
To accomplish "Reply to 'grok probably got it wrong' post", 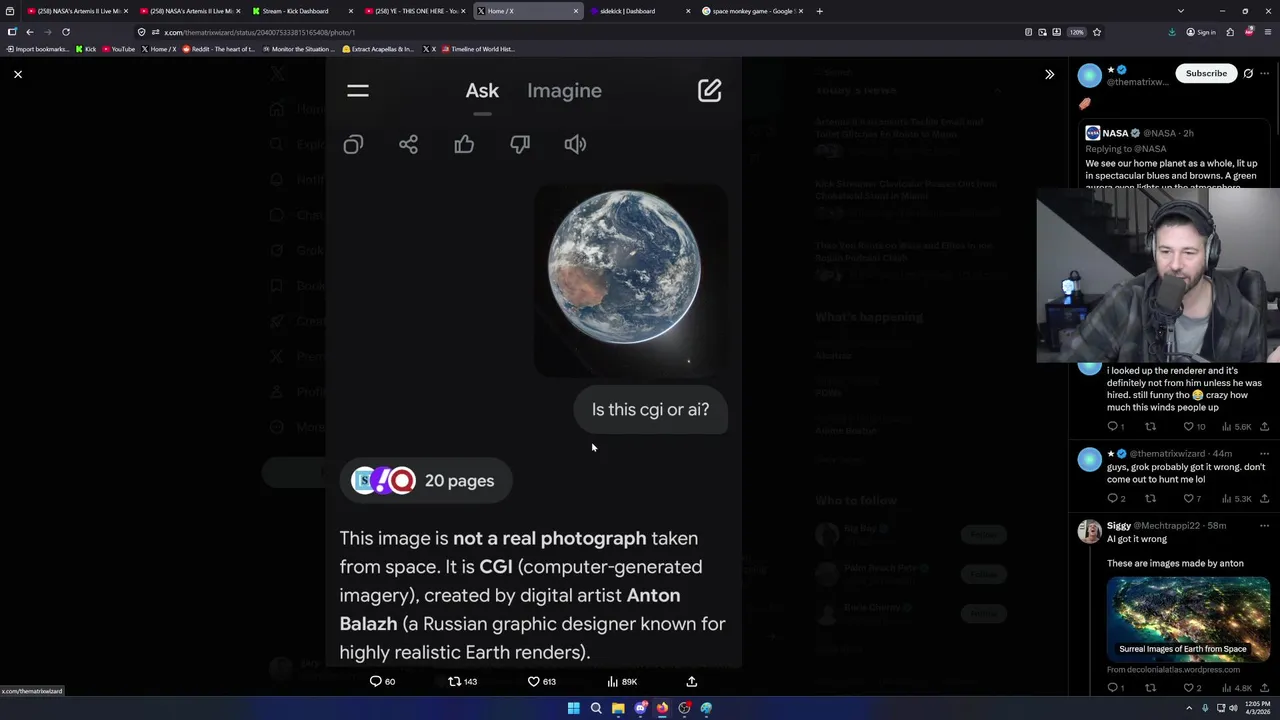I will pyautogui.click(x=1115, y=498).
